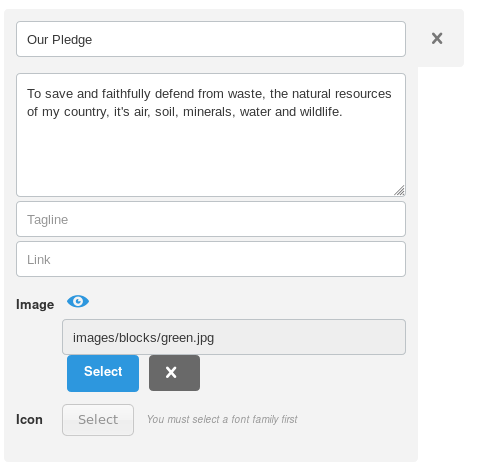The image size is (496, 468).
Task: Remove the Our Pledge item with X
Action: tap(437, 38)
